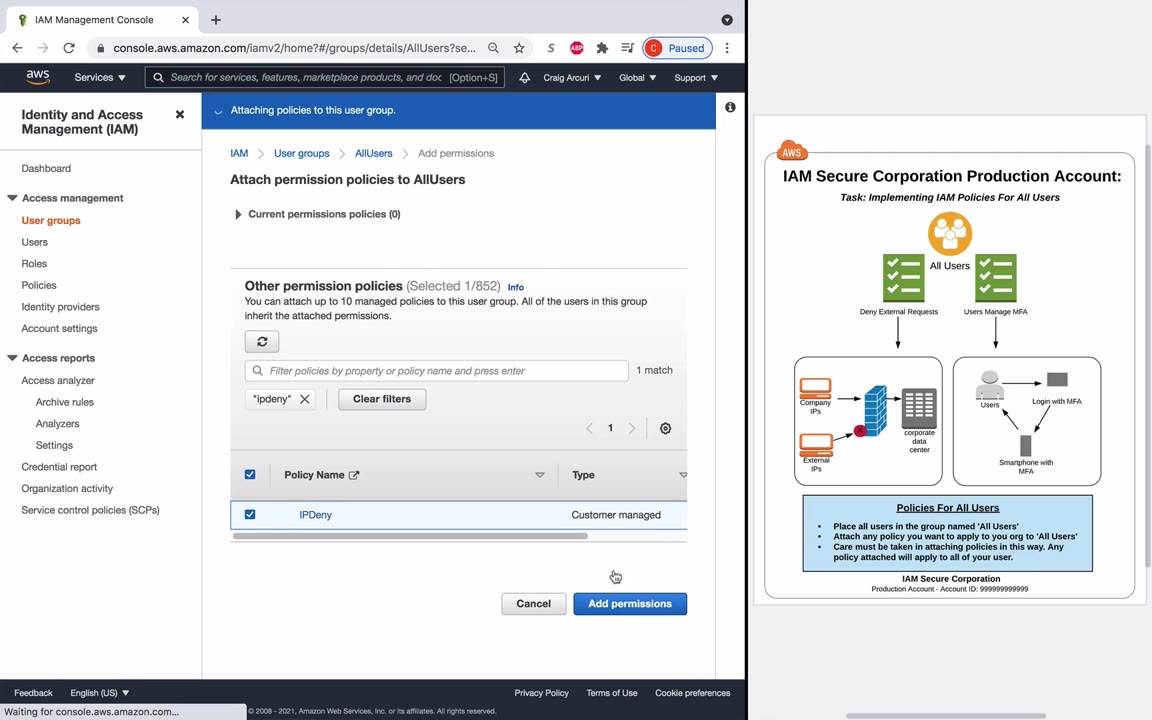Open the notifications bell
This screenshot has width=1152, height=720.
[525, 77]
